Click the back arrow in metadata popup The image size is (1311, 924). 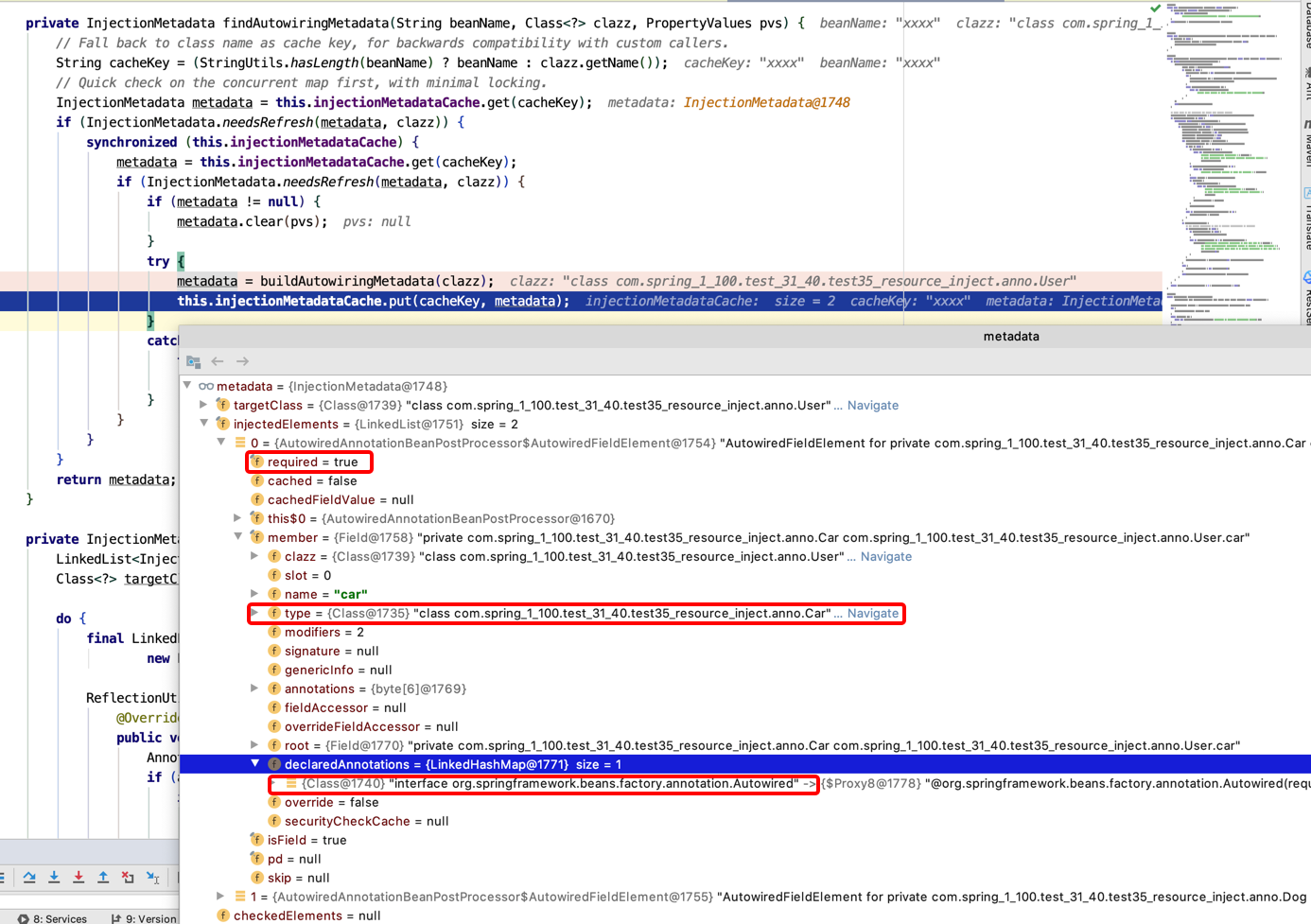click(218, 361)
